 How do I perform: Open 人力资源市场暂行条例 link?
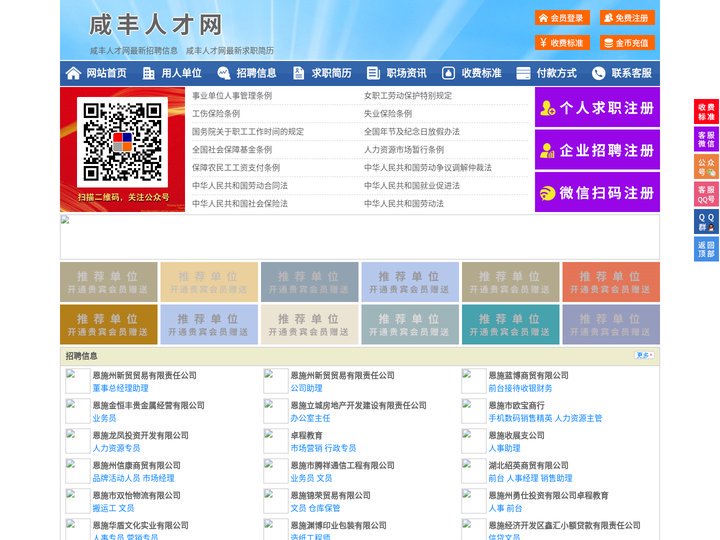point(404,149)
